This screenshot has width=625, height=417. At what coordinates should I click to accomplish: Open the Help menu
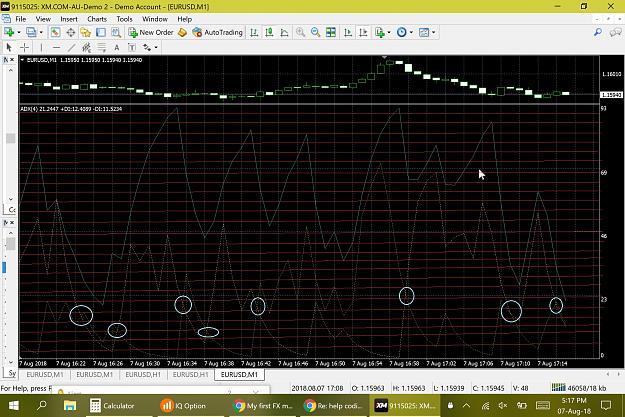[x=185, y=19]
